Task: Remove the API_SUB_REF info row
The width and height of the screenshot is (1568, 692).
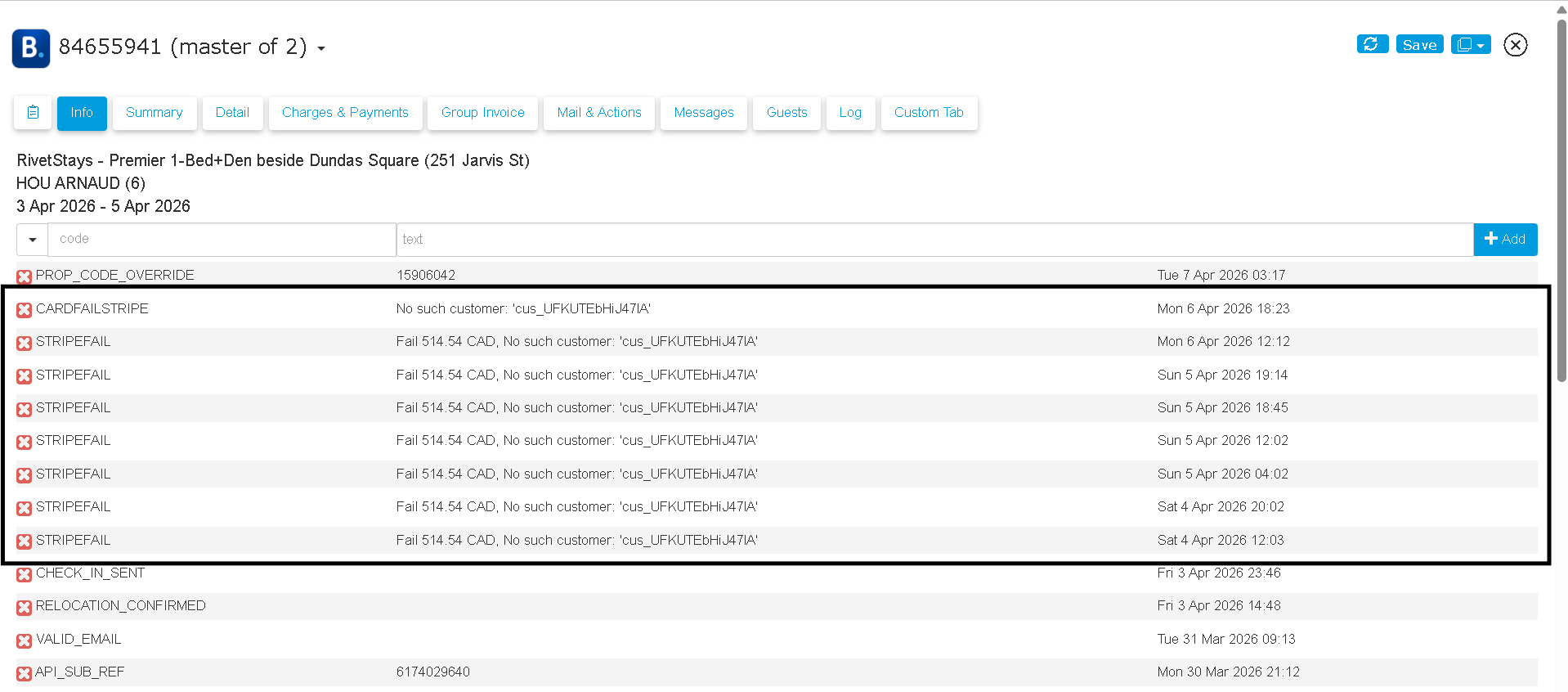Action: tap(25, 673)
